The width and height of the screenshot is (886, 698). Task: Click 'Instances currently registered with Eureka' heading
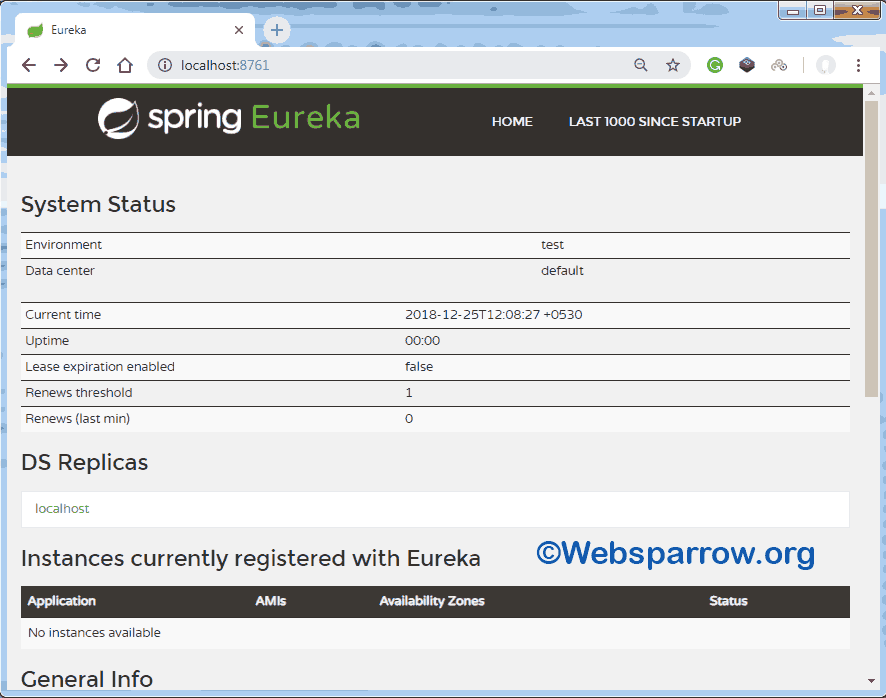(x=250, y=558)
